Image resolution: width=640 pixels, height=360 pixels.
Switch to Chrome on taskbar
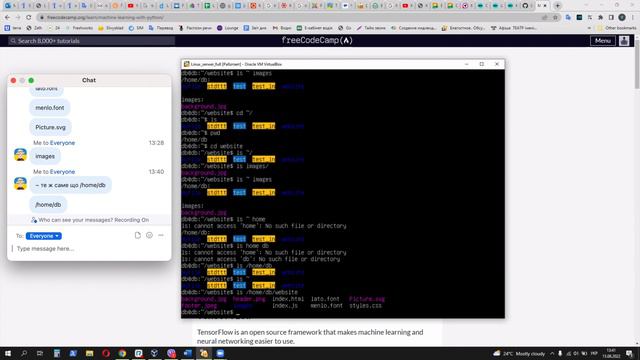click(x=122, y=353)
